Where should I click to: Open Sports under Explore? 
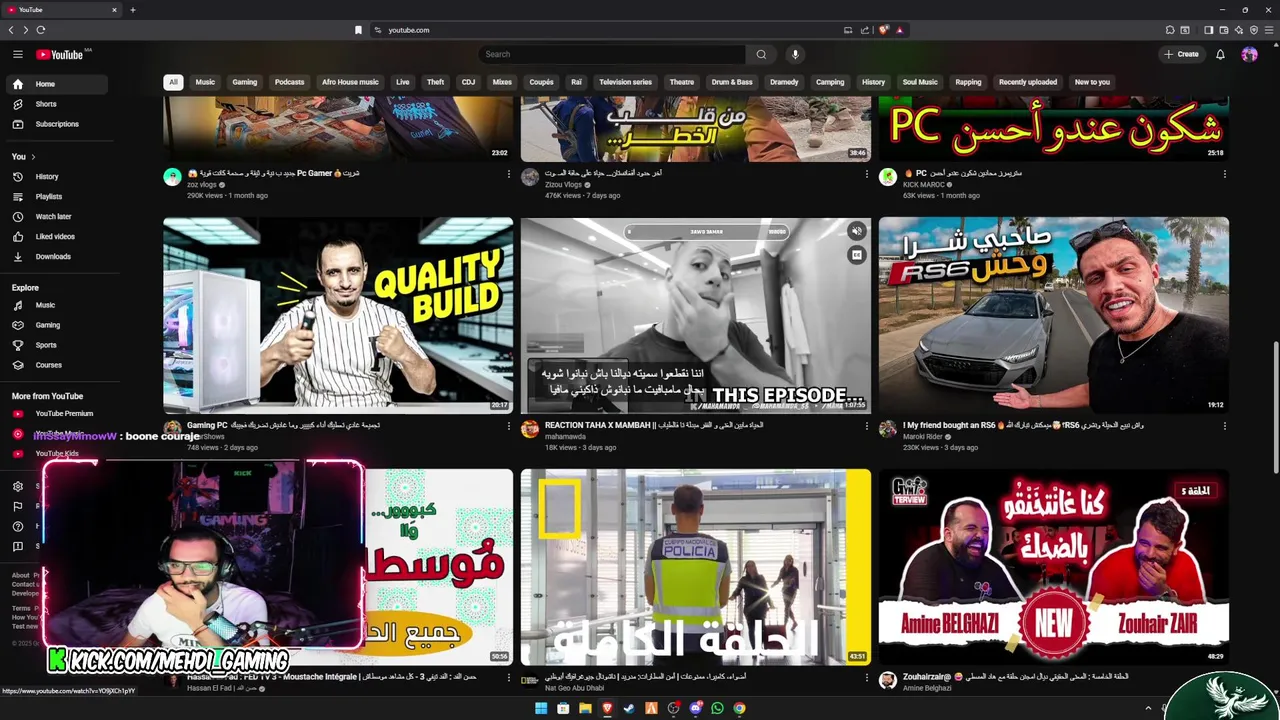55,345
